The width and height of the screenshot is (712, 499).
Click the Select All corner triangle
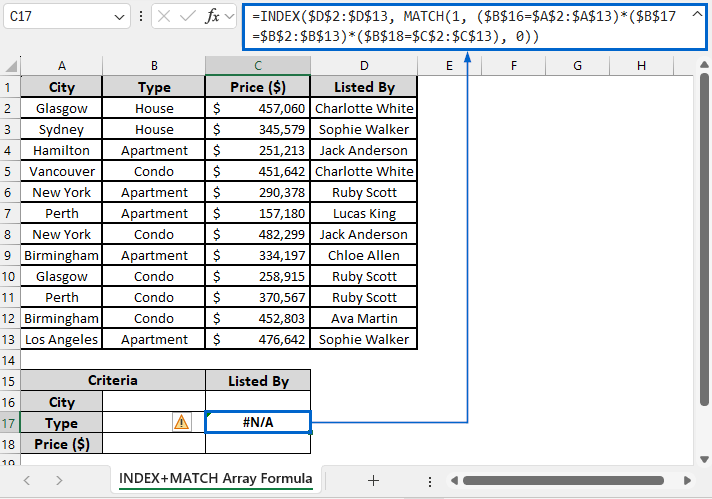coord(10,66)
